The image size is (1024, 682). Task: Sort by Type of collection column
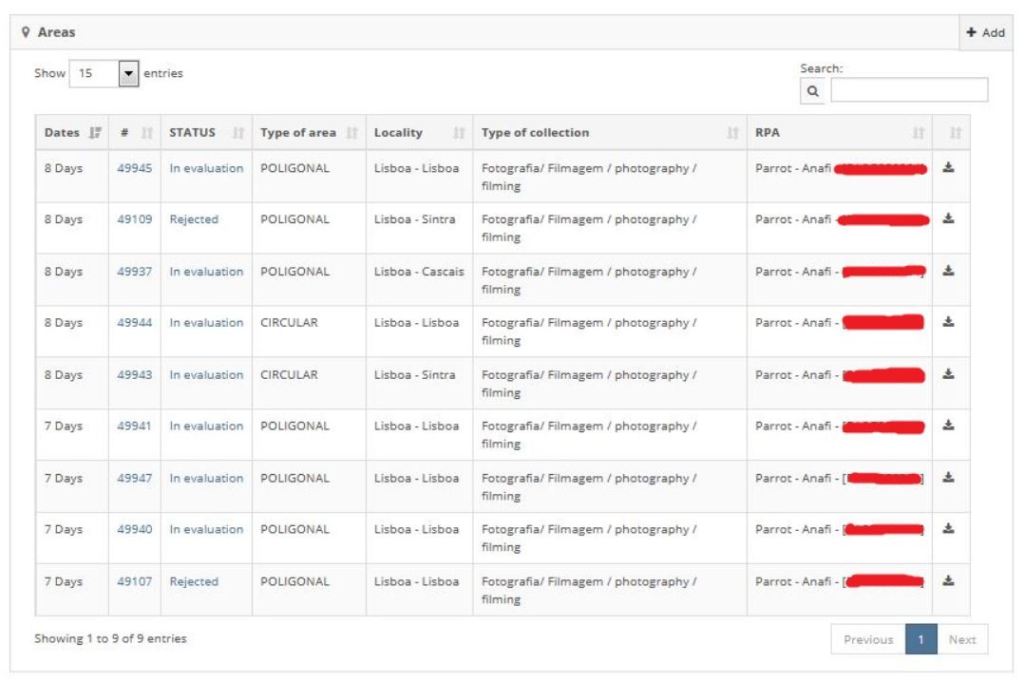click(608, 133)
